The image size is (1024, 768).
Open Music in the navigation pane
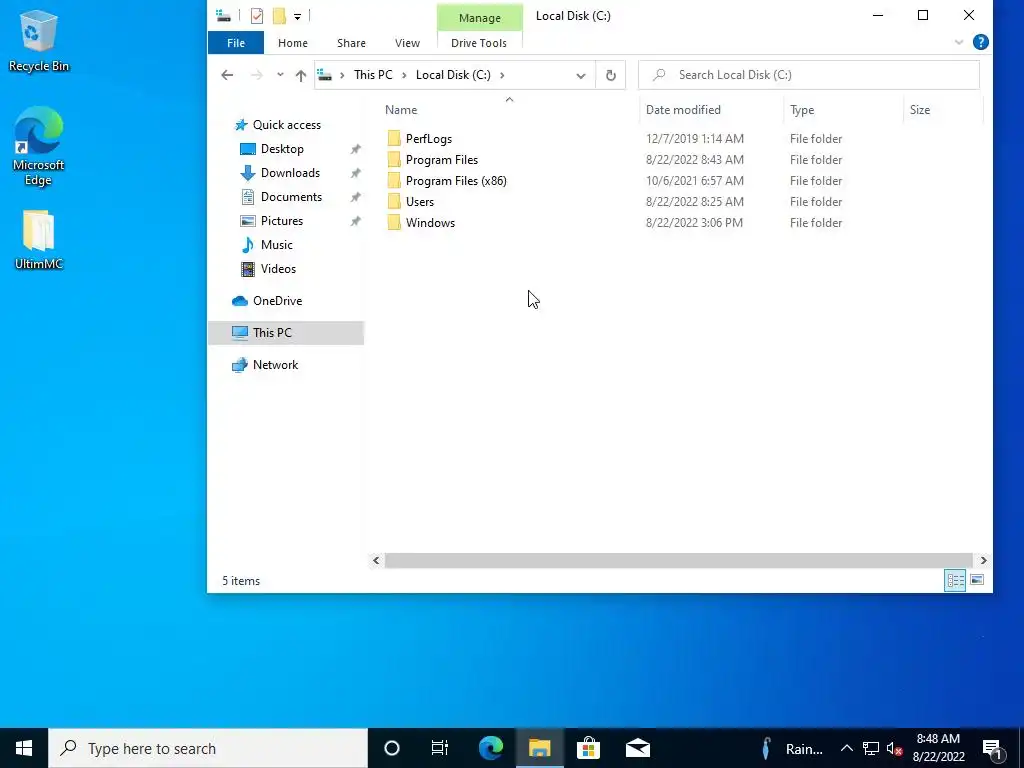(276, 245)
